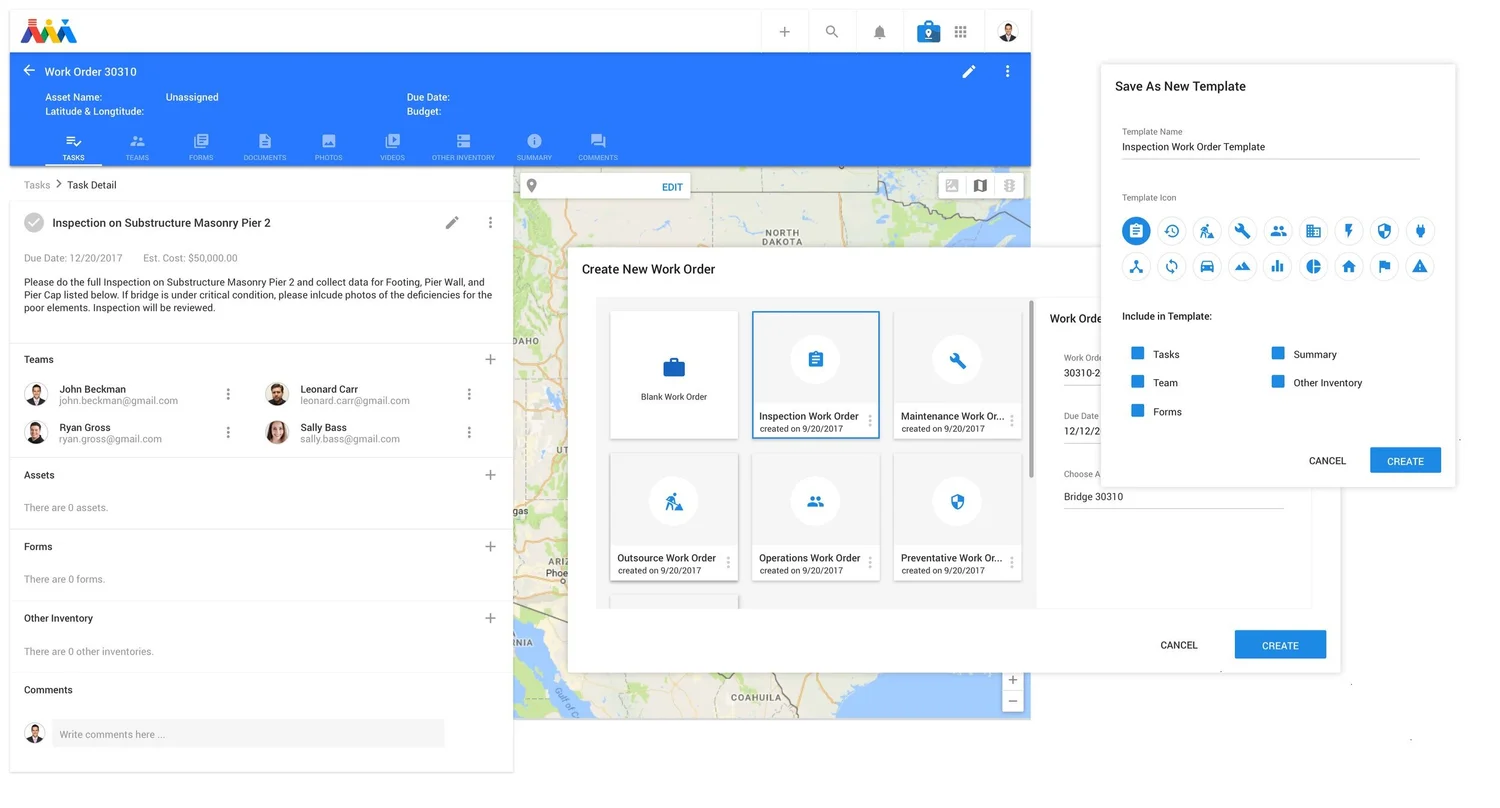Click the template list scrollbar in work order dialog

point(1031,388)
